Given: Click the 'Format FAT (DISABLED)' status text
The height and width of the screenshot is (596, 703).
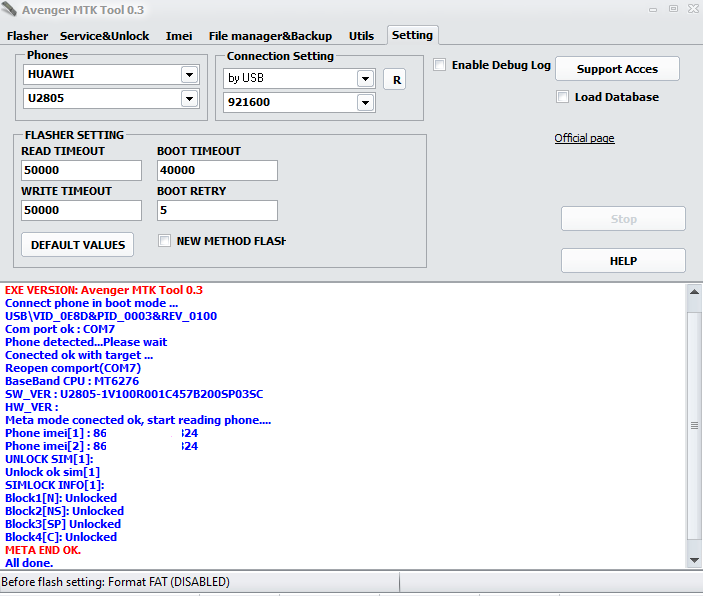Looking at the screenshot, I should pyautogui.click(x=169, y=582).
